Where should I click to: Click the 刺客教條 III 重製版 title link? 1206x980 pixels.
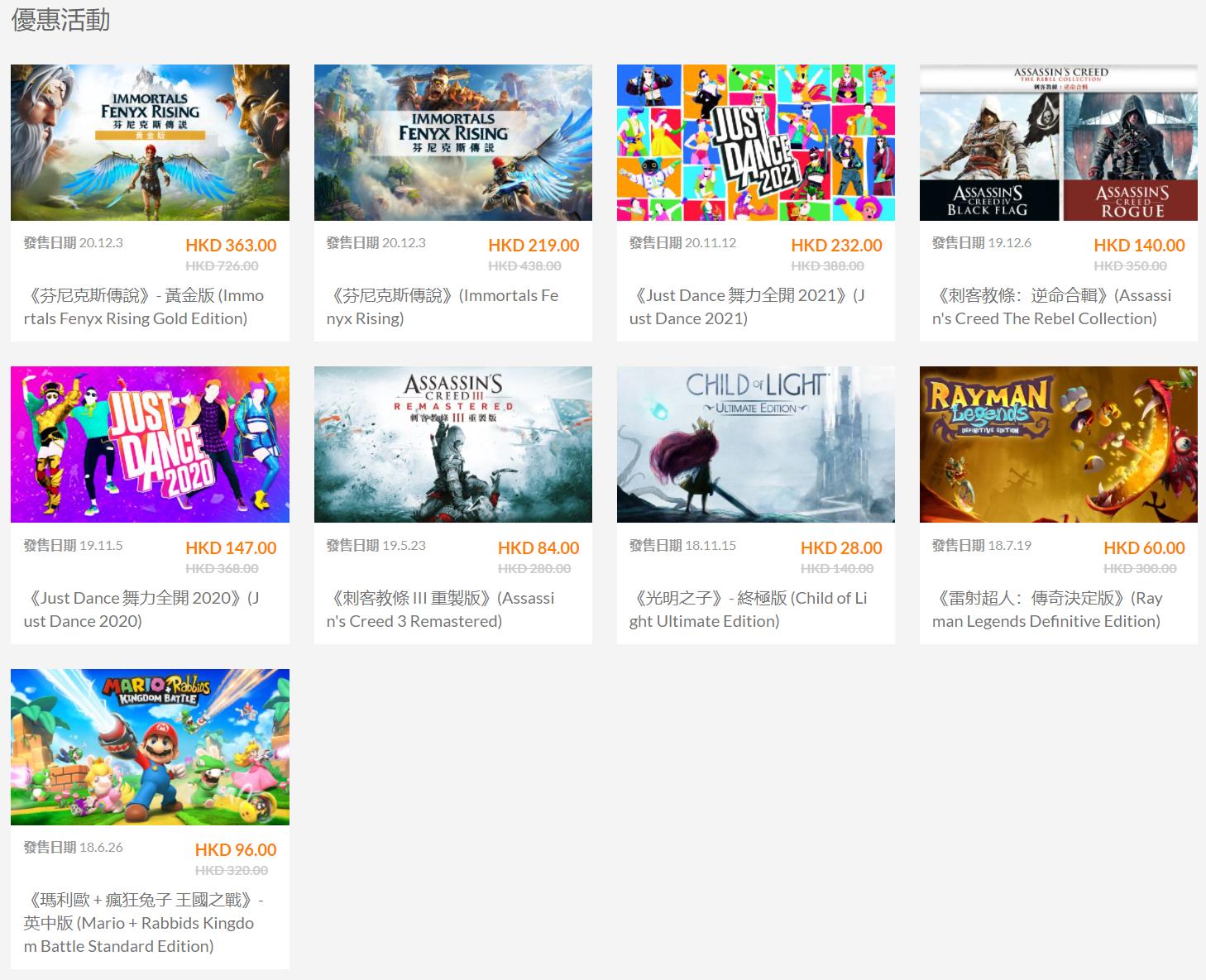click(440, 610)
